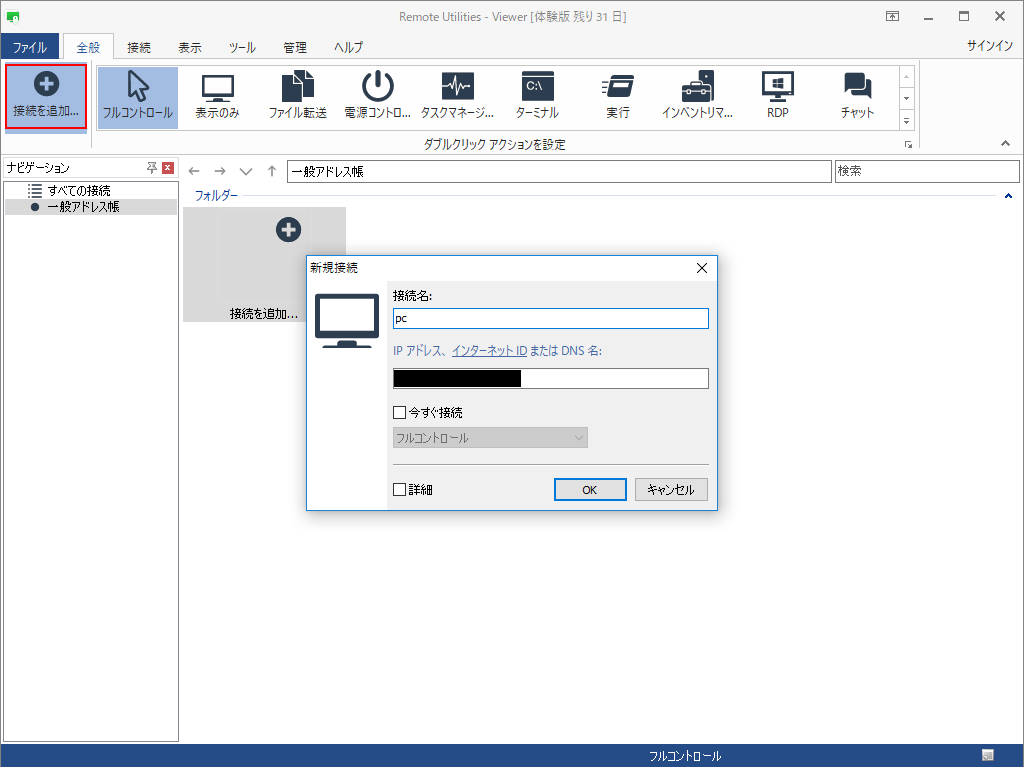Switch to 表示のみ (view only) mode

pos(217,95)
